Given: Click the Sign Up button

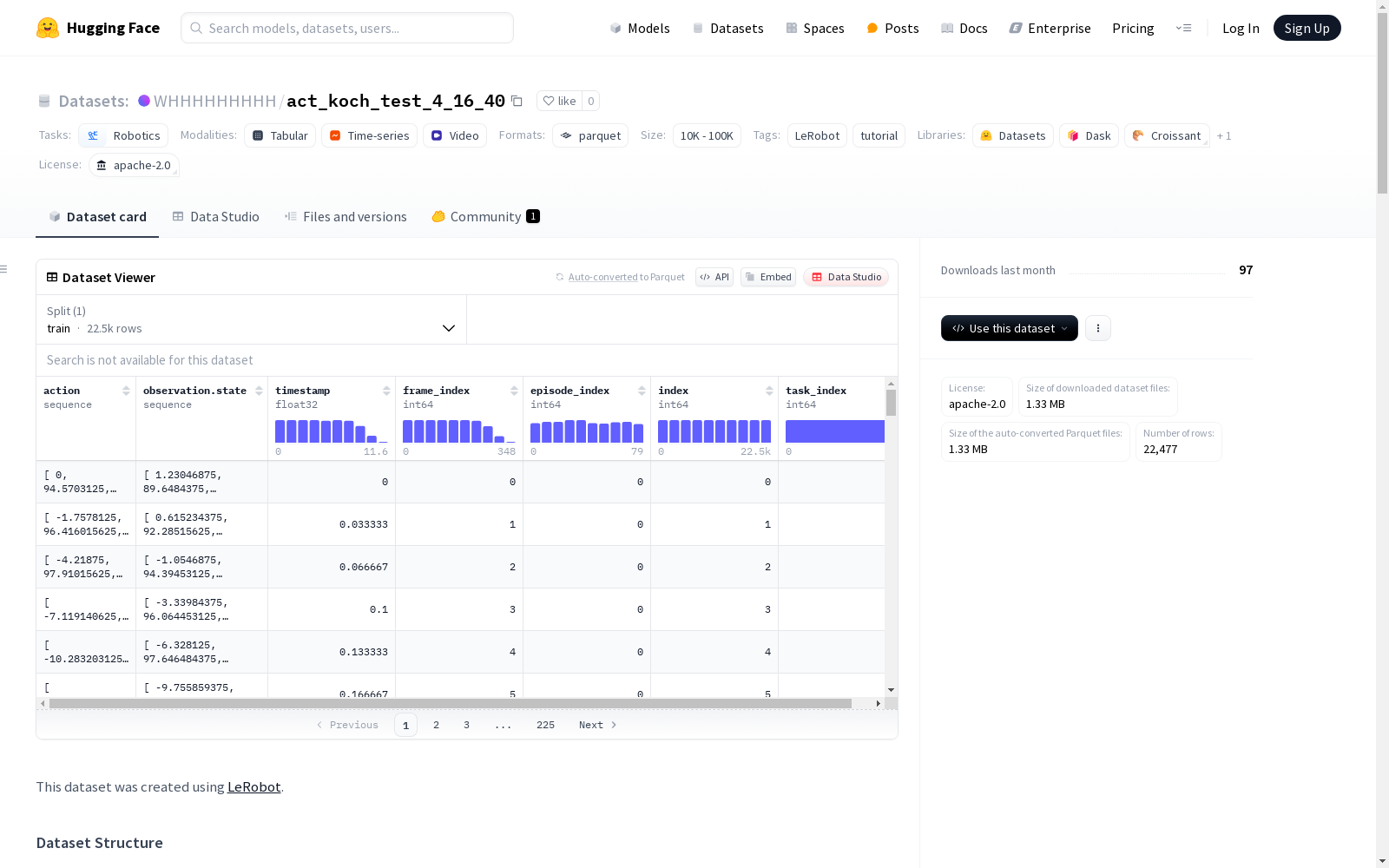Looking at the screenshot, I should [x=1307, y=28].
